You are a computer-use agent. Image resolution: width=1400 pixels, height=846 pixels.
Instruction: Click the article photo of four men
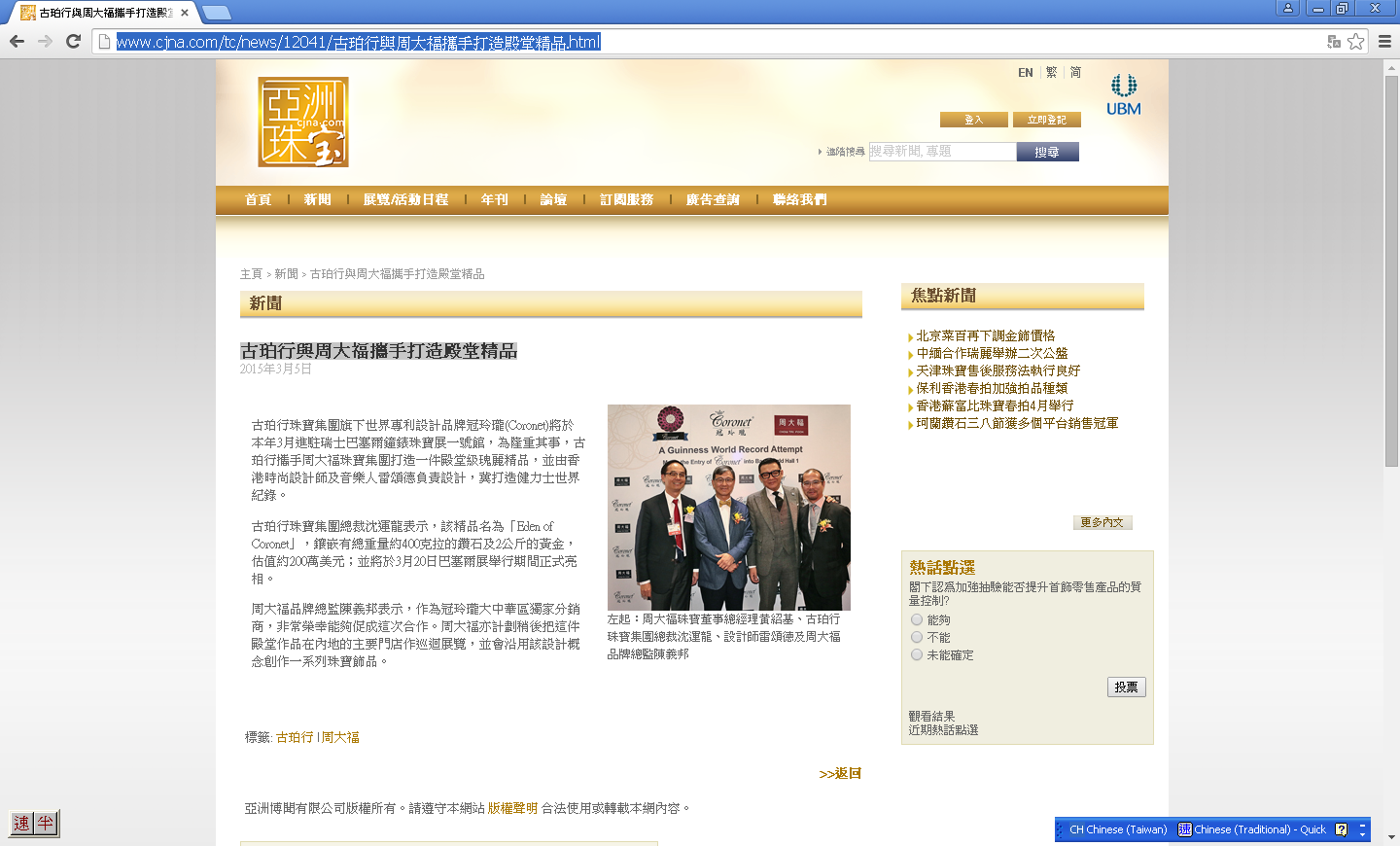tap(729, 508)
